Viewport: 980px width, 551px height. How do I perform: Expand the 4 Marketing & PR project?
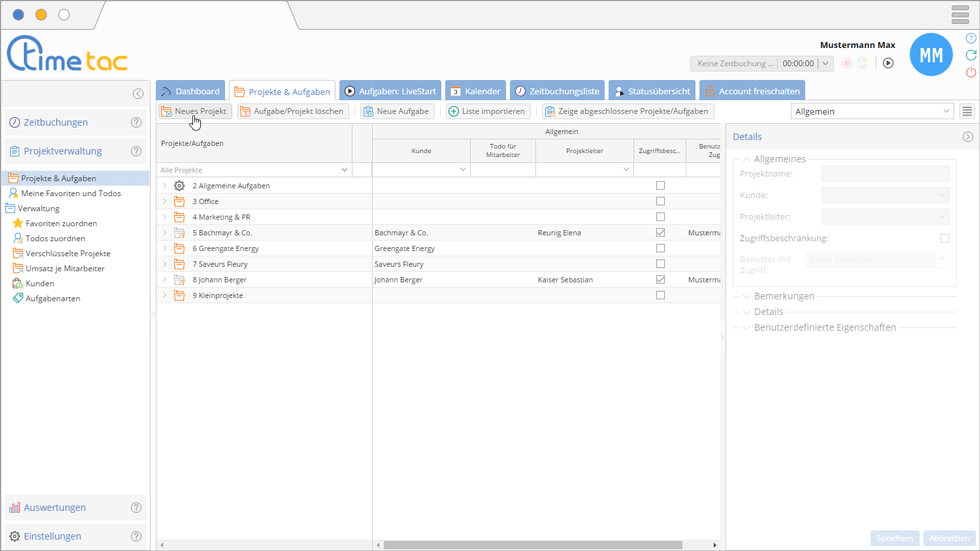pos(165,217)
